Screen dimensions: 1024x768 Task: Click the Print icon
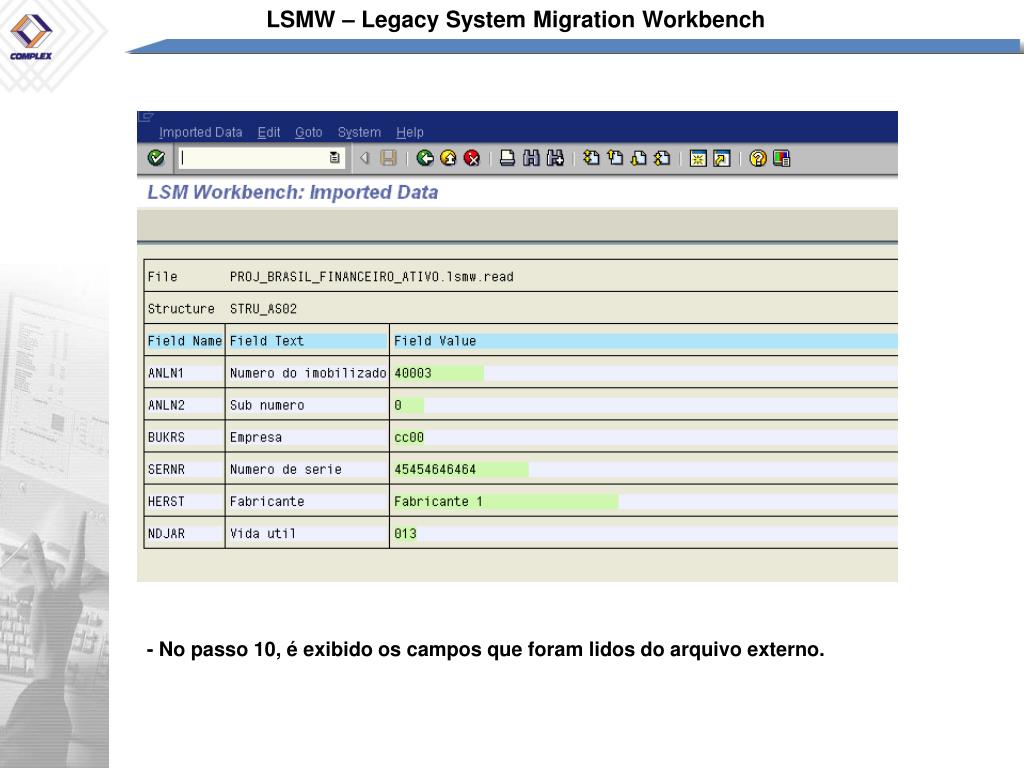(x=507, y=158)
